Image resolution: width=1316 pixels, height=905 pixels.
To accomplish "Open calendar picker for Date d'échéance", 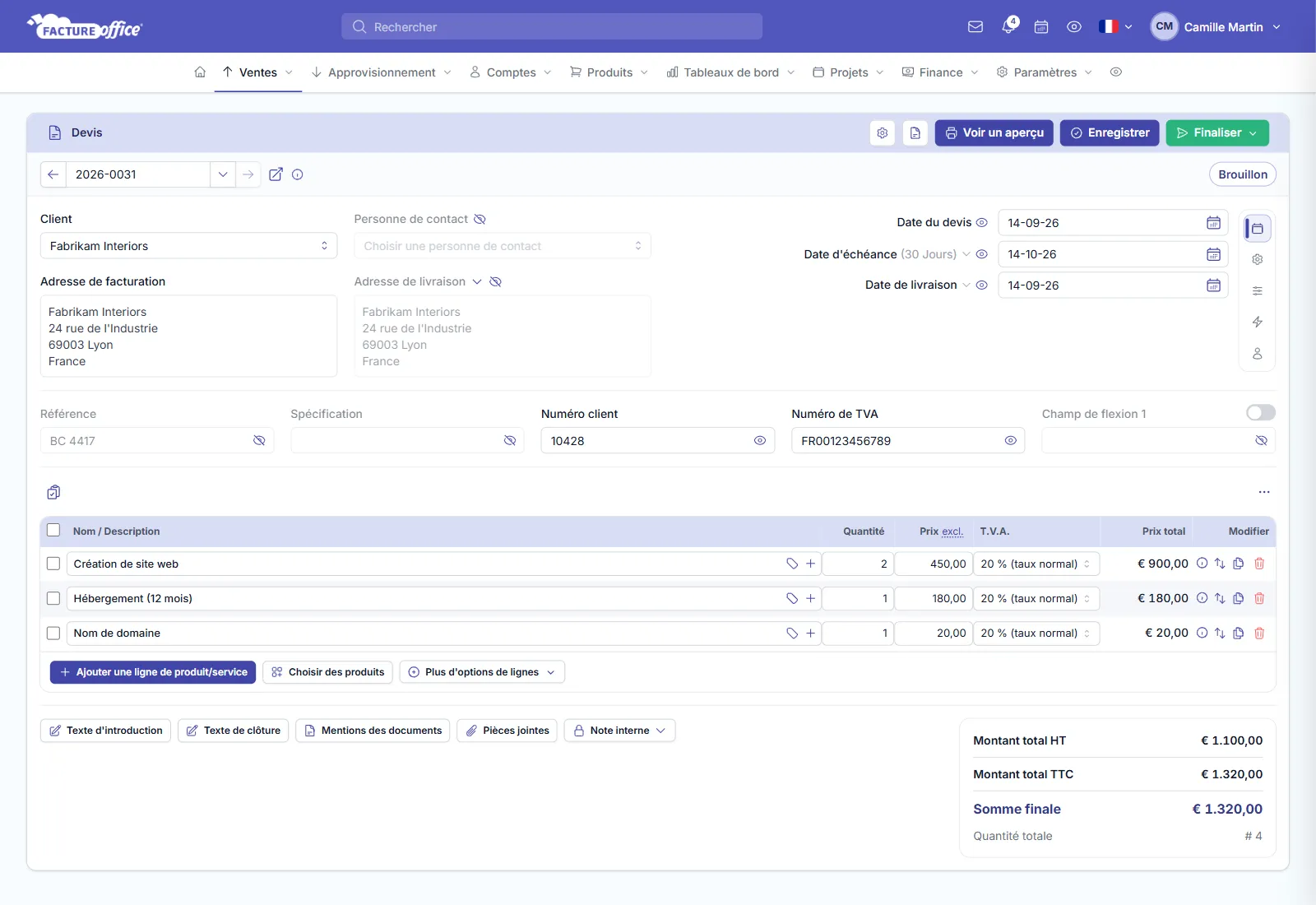I will [x=1213, y=254].
